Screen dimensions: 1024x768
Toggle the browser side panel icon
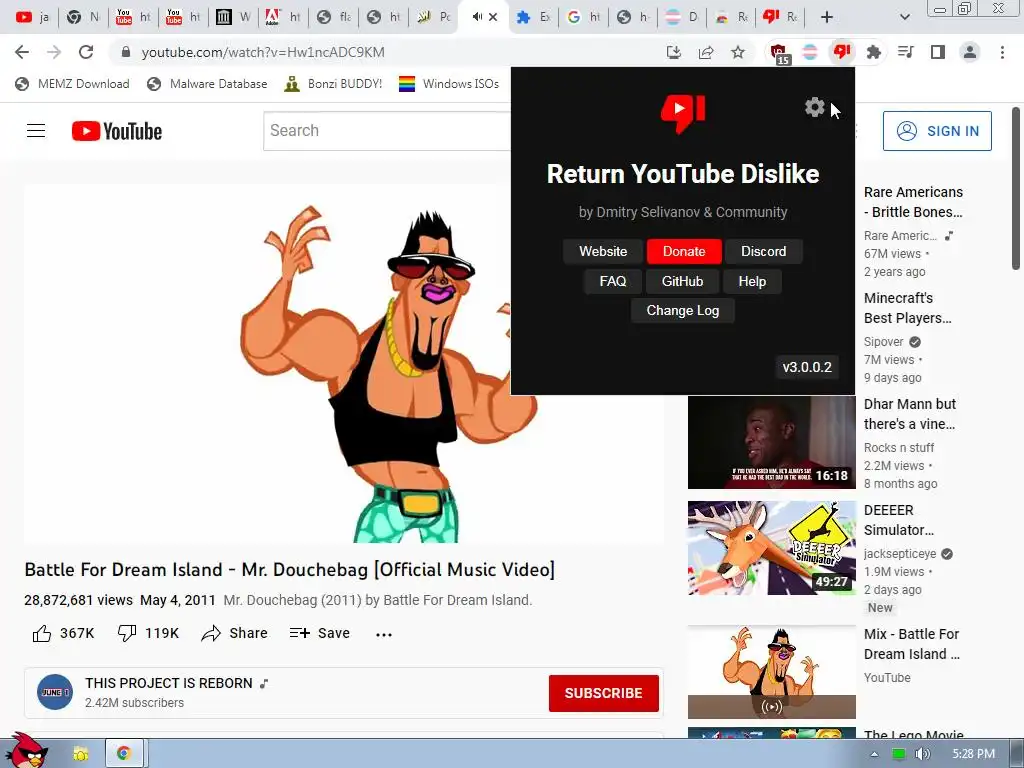938,52
